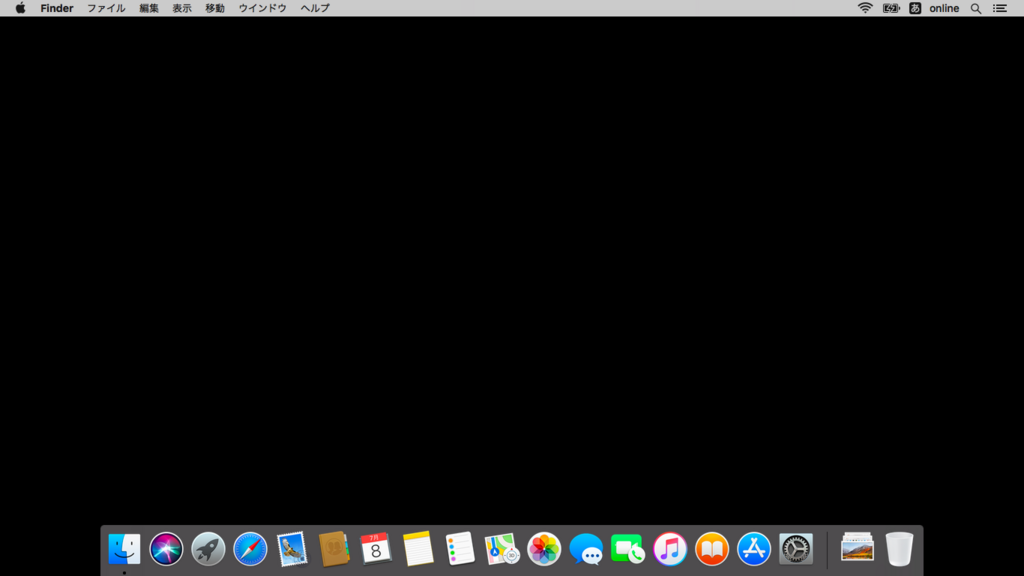Open the Trash
The width and height of the screenshot is (1024, 576).
click(x=899, y=549)
